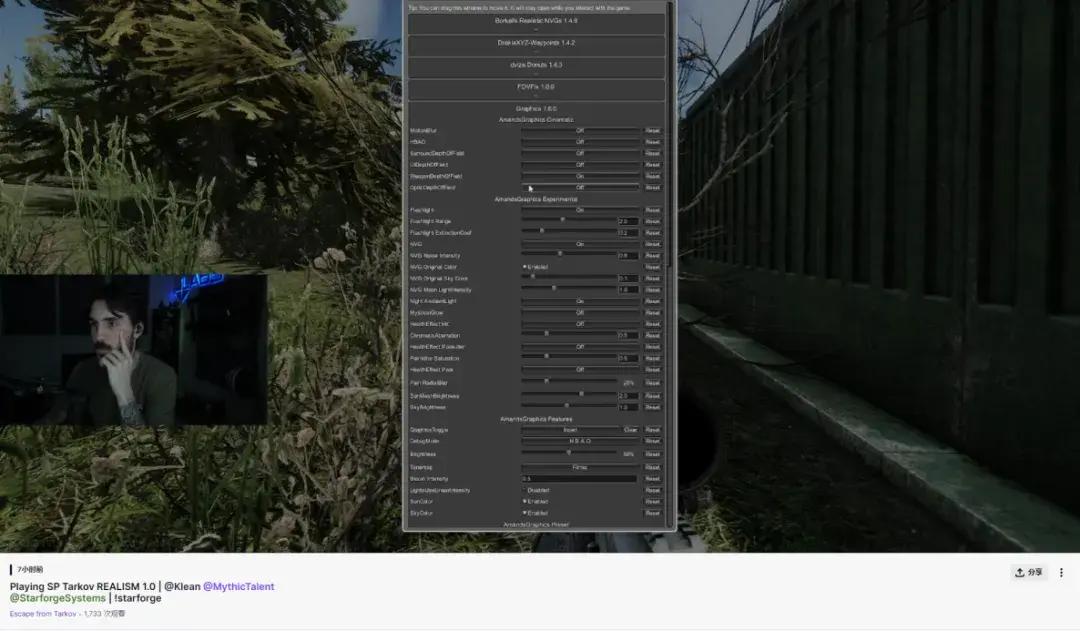Click Reset next to MotionBlur
Screen dimensions: 1080x631
(x=652, y=130)
